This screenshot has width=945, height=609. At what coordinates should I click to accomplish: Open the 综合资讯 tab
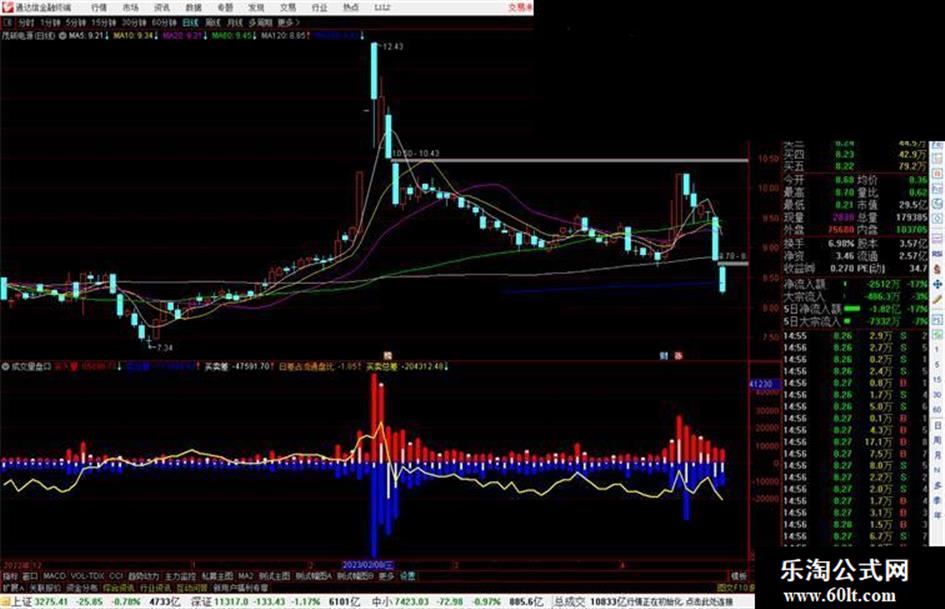coord(119,587)
